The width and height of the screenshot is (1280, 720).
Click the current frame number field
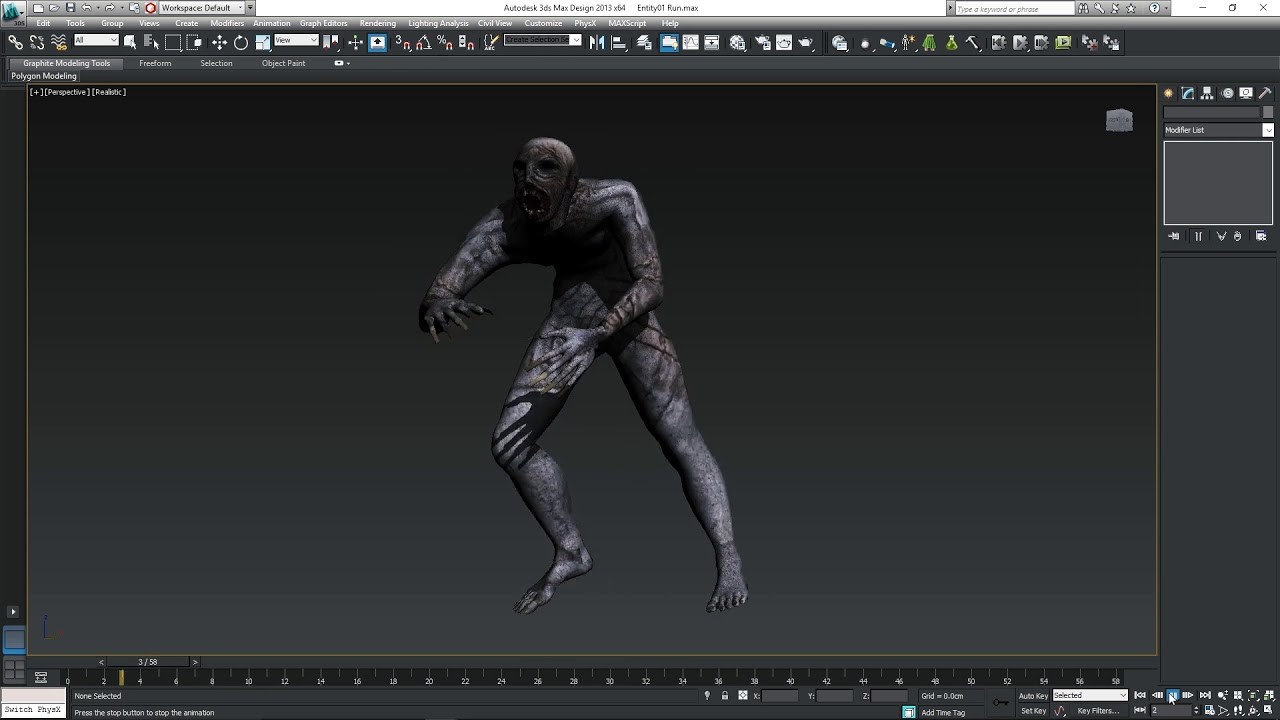coord(1170,710)
